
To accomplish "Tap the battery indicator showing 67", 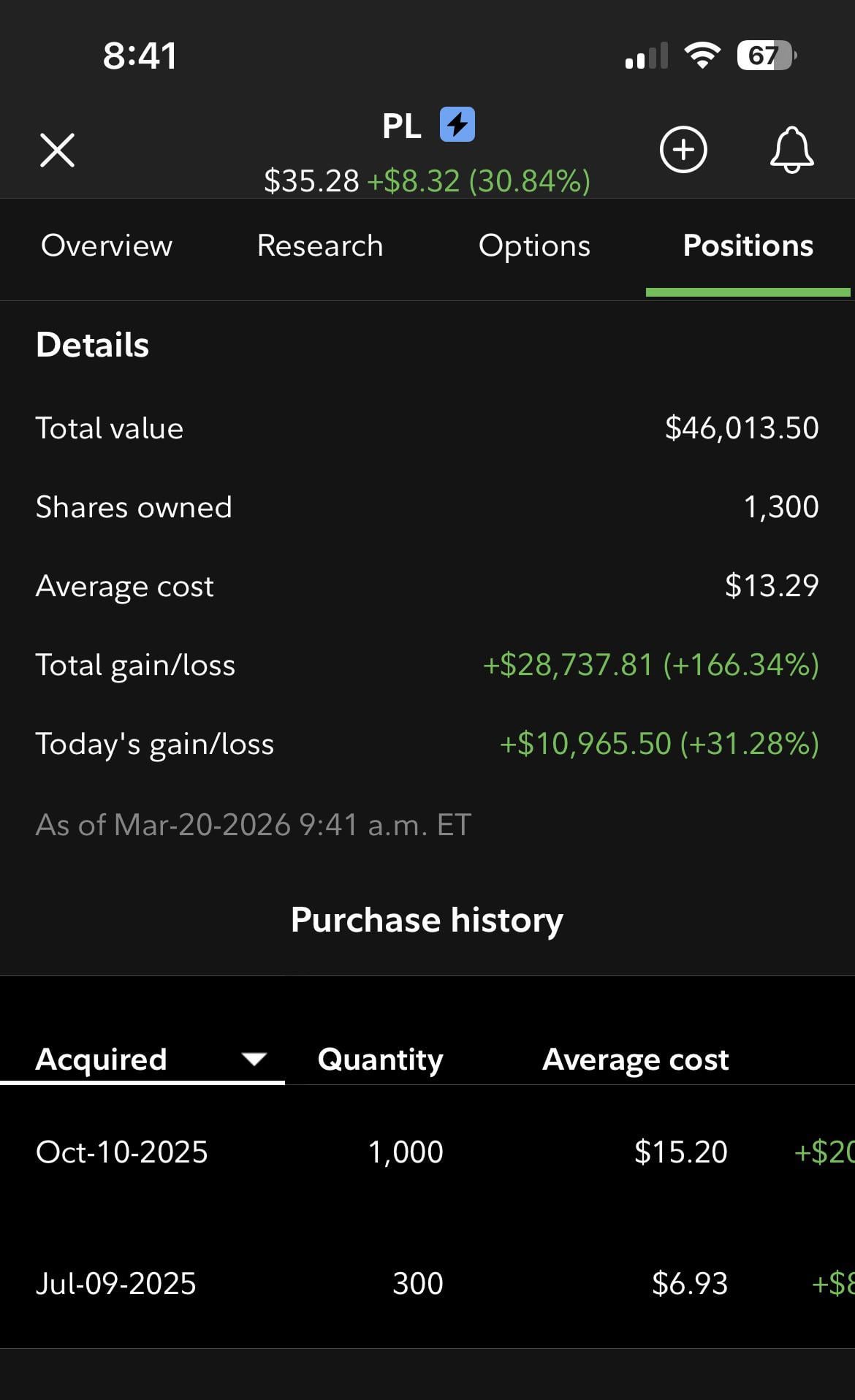I will click(x=766, y=56).
